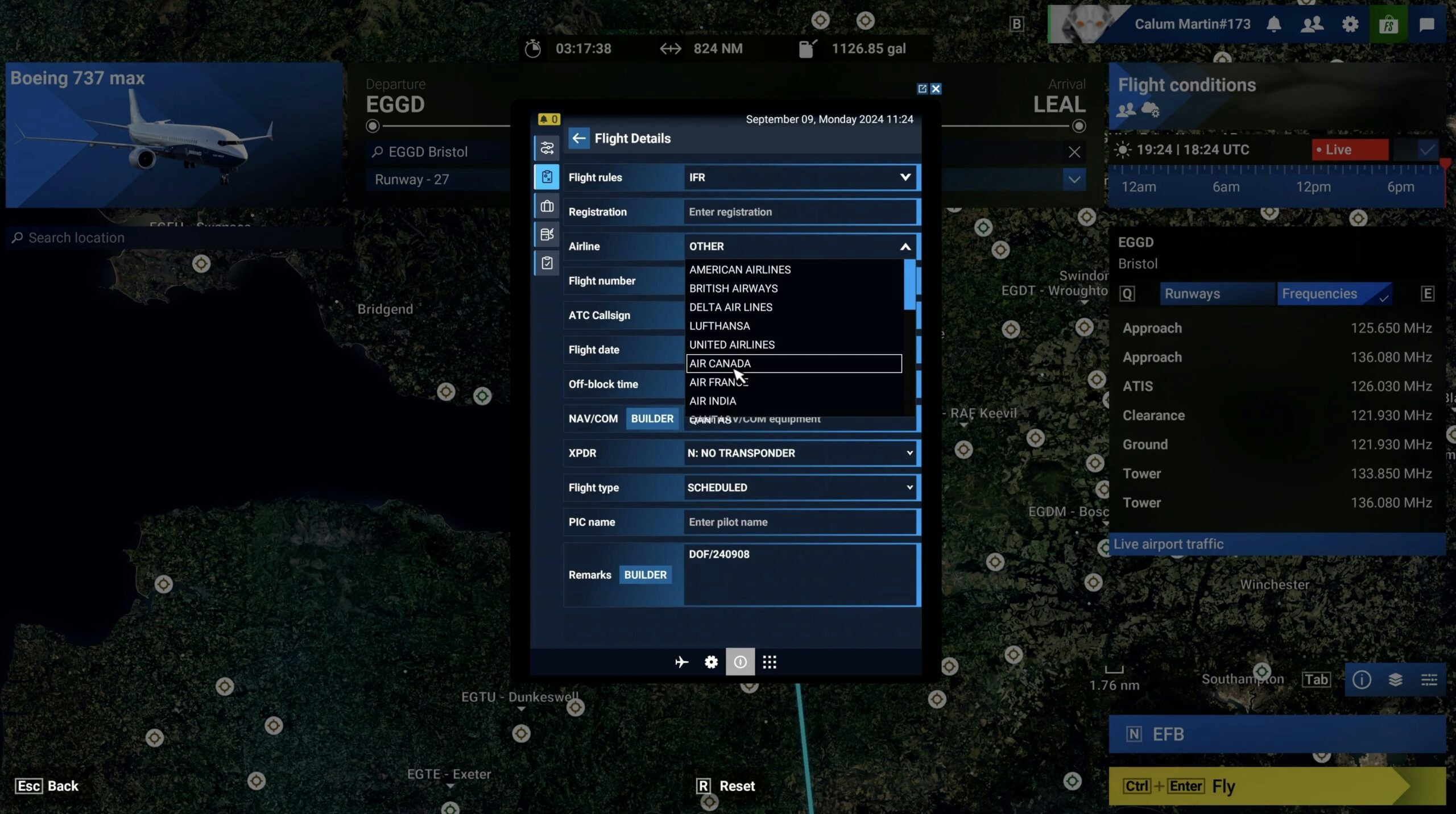Open the apps grid icon in EFB

[770, 662]
